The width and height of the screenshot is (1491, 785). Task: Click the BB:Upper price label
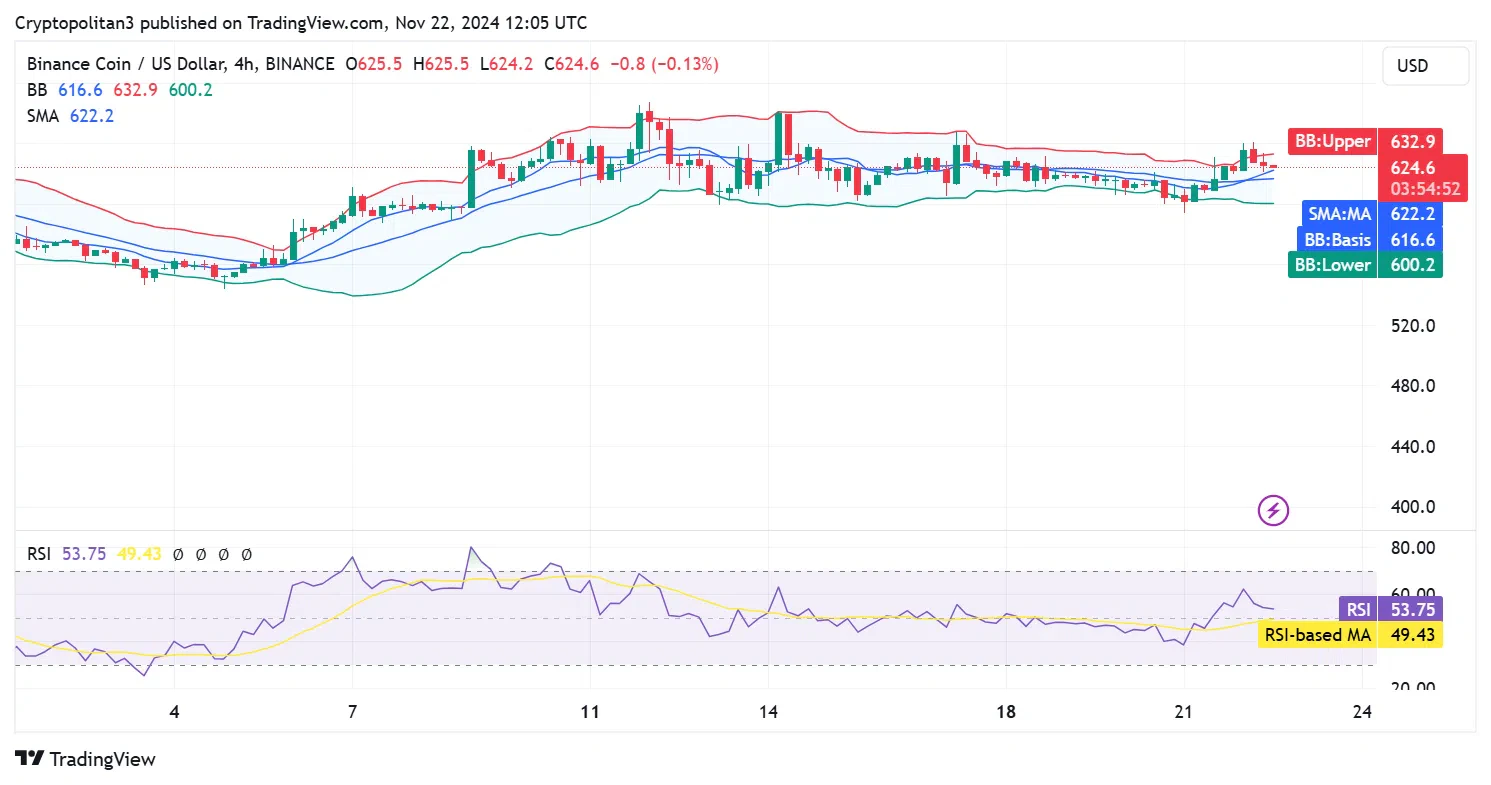click(x=1332, y=141)
